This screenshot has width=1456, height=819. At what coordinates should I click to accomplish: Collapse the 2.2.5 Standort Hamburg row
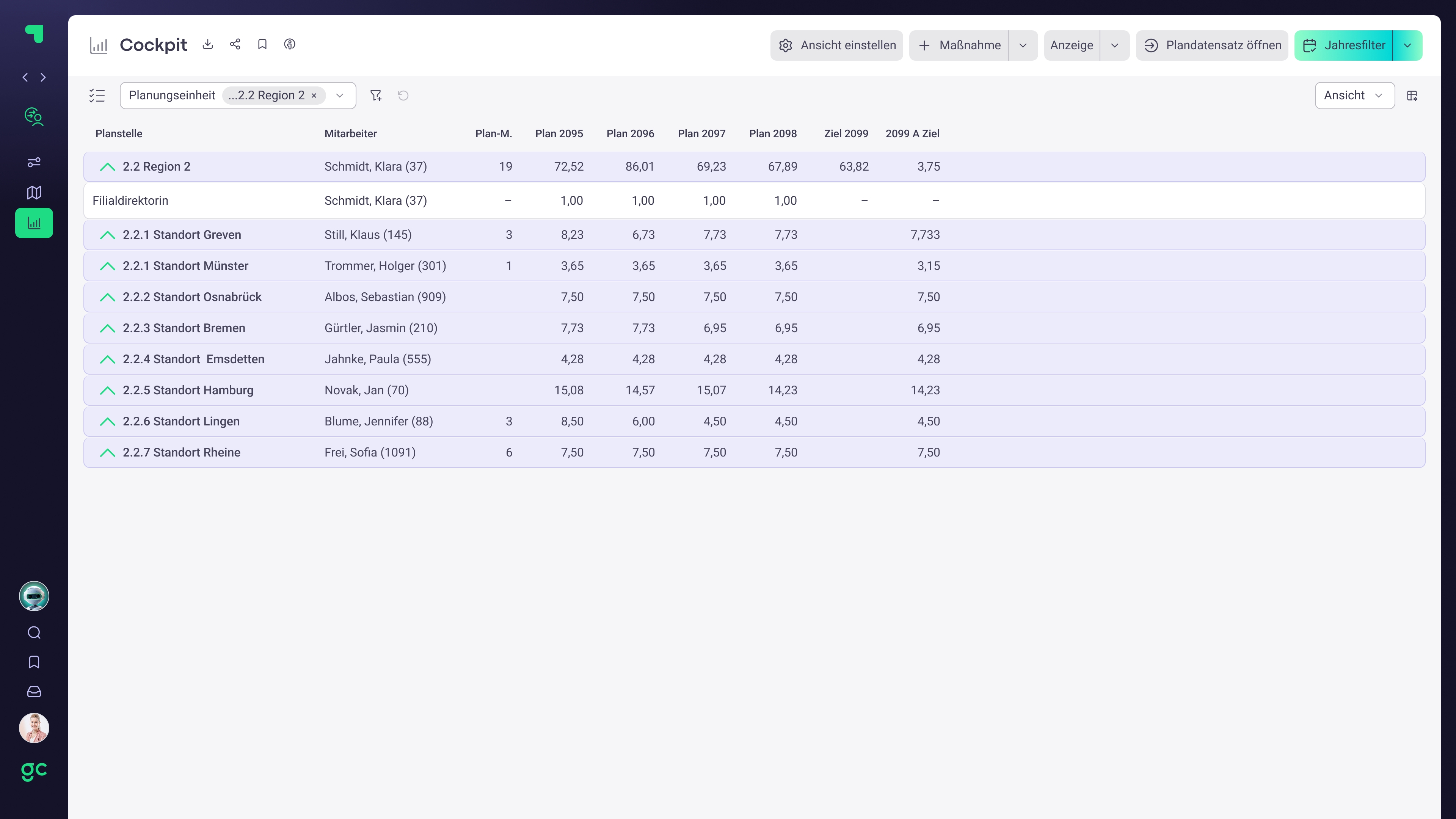pos(107,391)
